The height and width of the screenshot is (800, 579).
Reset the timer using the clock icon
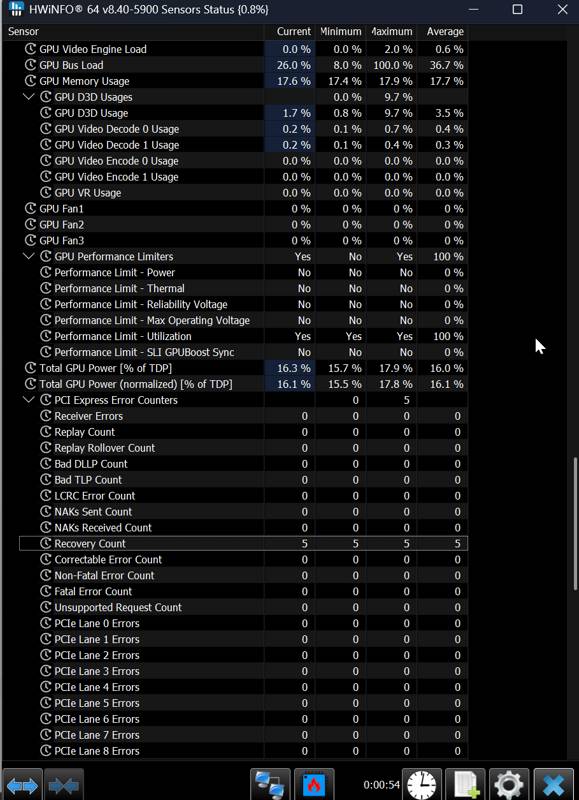tap(422, 784)
